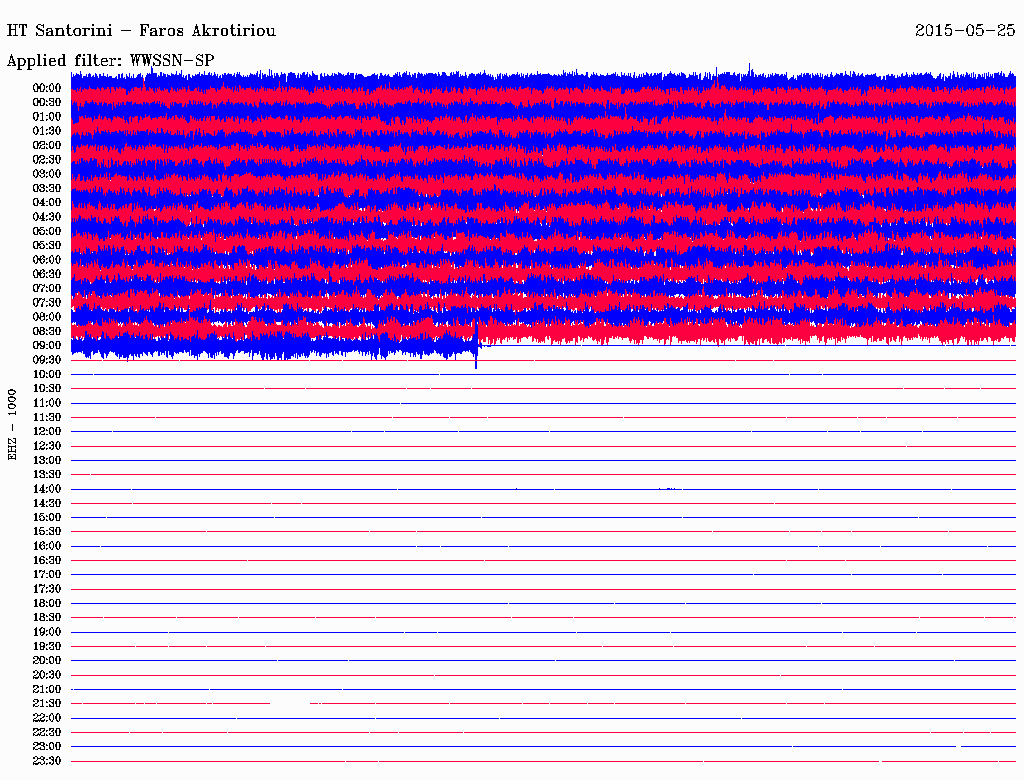Click the date 2015-05-25 in the header
This screenshot has width=1024, height=780.
click(965, 30)
